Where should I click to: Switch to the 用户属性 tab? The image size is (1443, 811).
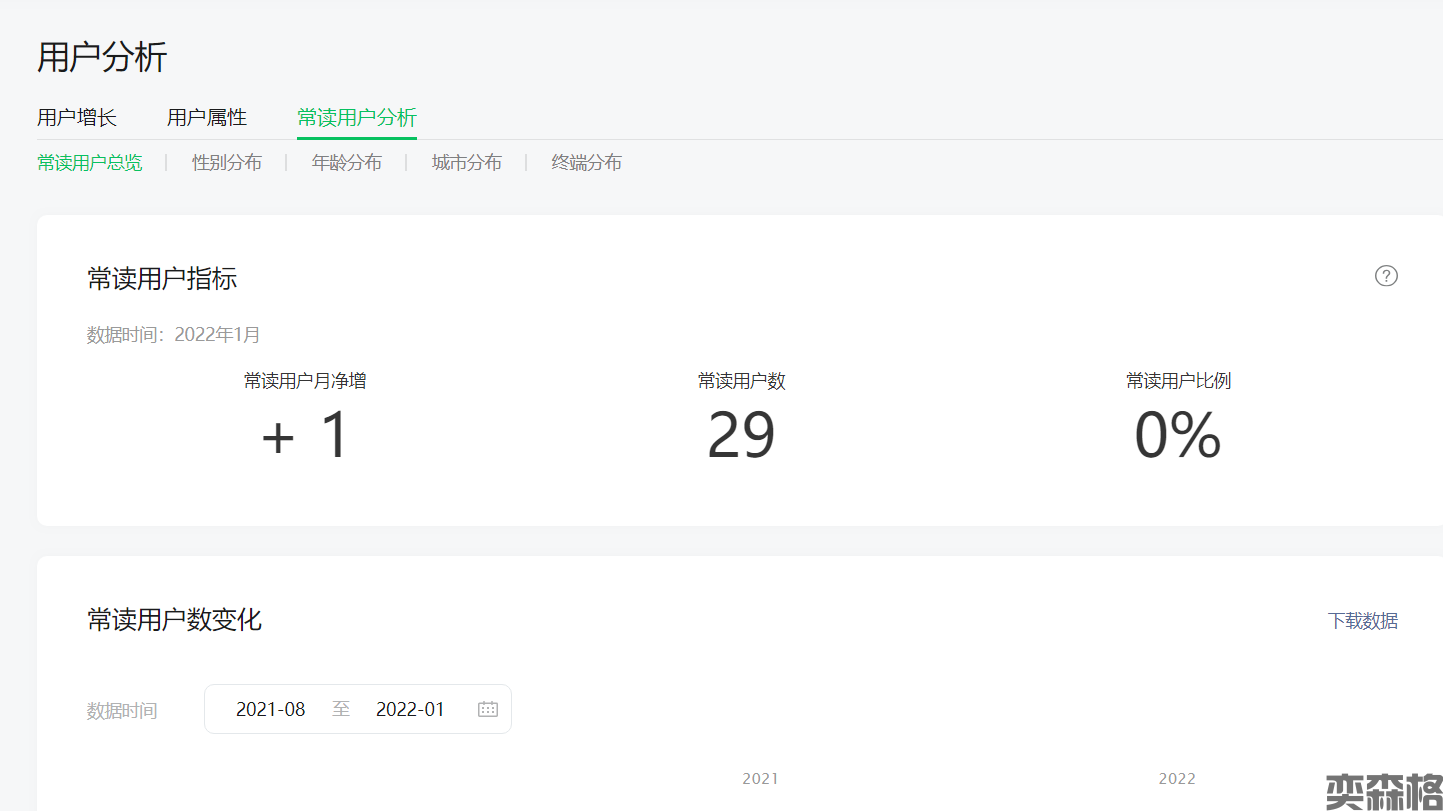(x=207, y=118)
